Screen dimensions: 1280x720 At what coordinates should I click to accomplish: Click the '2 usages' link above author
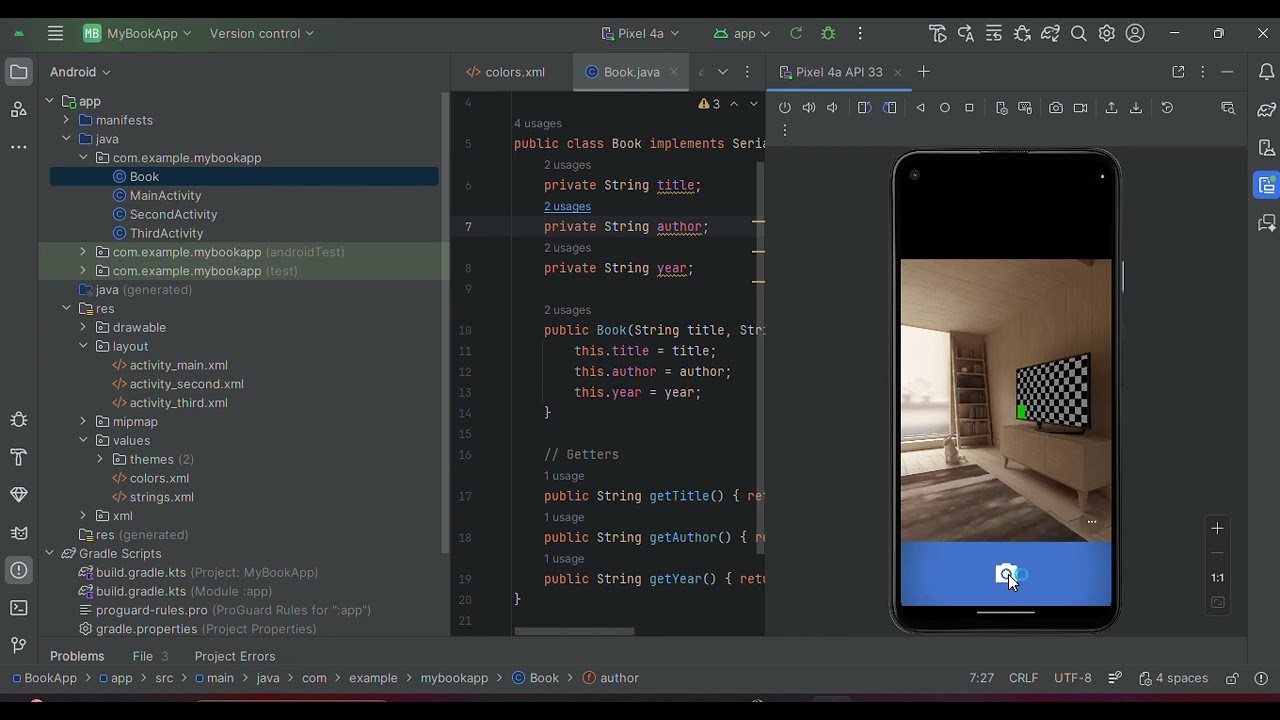tap(567, 206)
